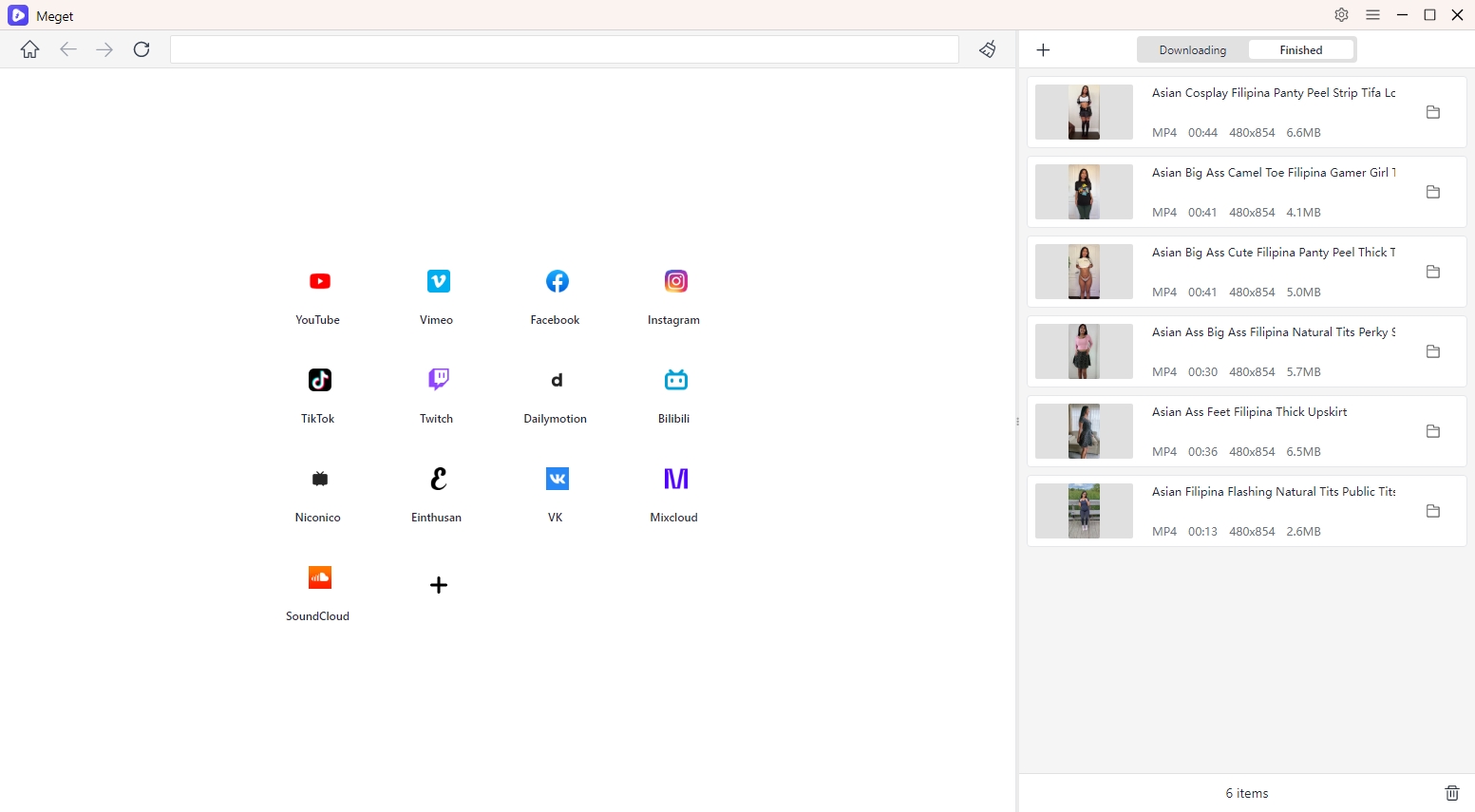Add a new site shortcut with plus tile
The image size is (1475, 812).
[x=438, y=585]
